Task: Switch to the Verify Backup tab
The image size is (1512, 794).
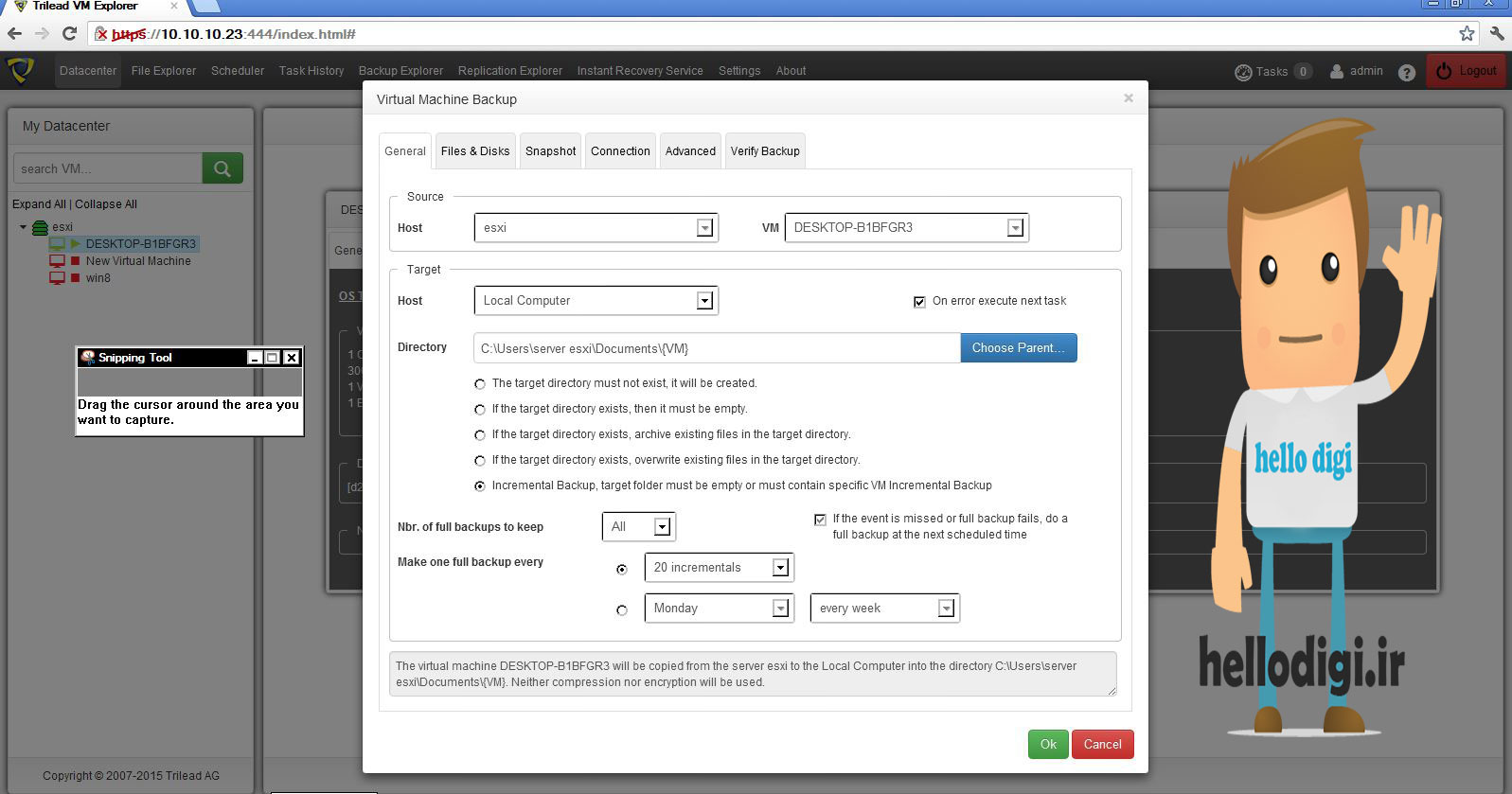Action: [765, 151]
